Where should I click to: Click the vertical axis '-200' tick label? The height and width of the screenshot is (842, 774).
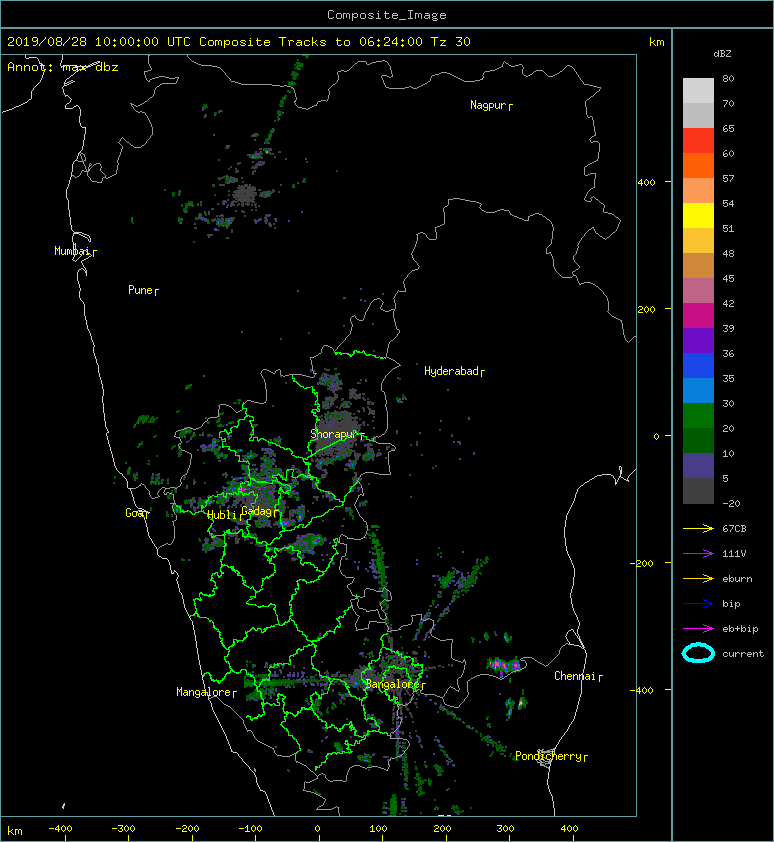(x=643, y=563)
